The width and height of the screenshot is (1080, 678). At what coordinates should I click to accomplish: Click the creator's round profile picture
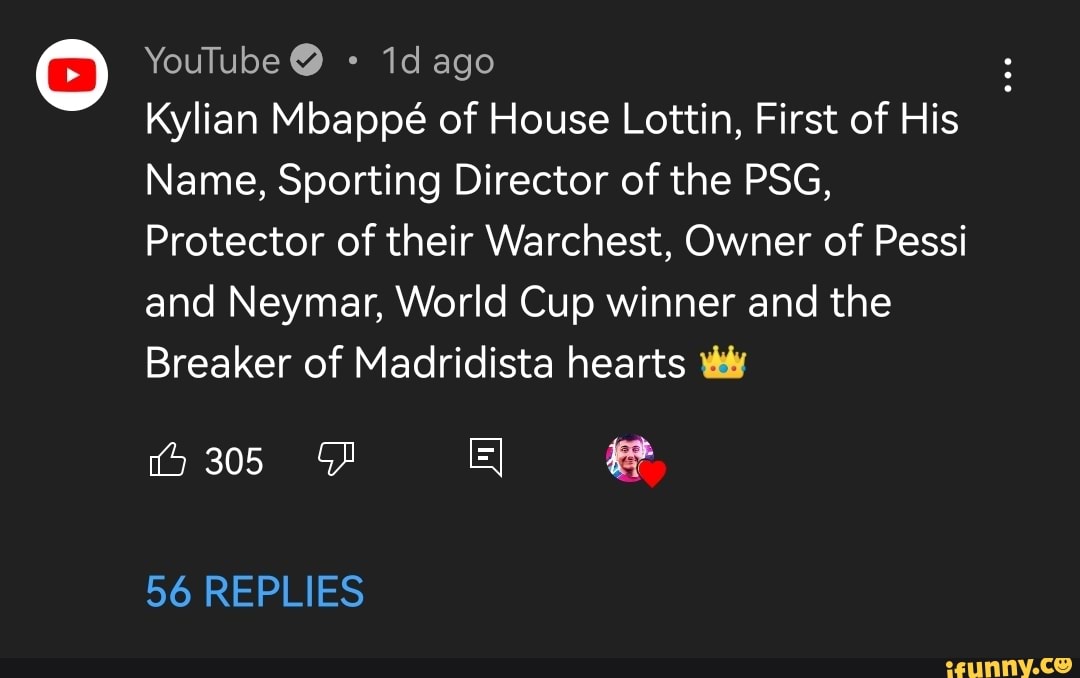[x=627, y=458]
